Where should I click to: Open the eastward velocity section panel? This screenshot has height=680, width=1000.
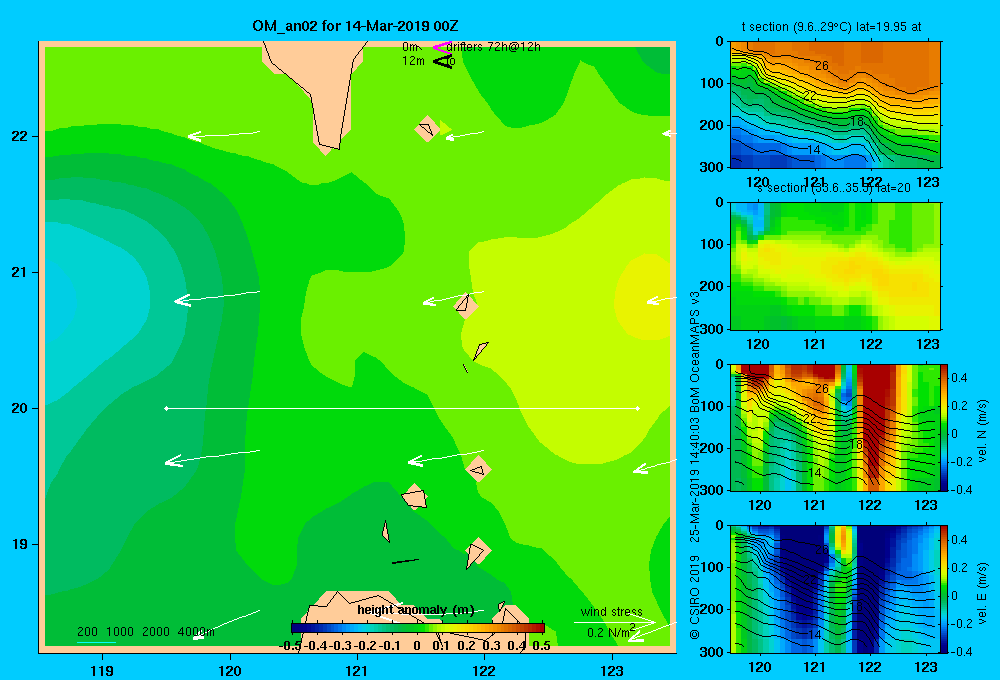[x=835, y=589]
